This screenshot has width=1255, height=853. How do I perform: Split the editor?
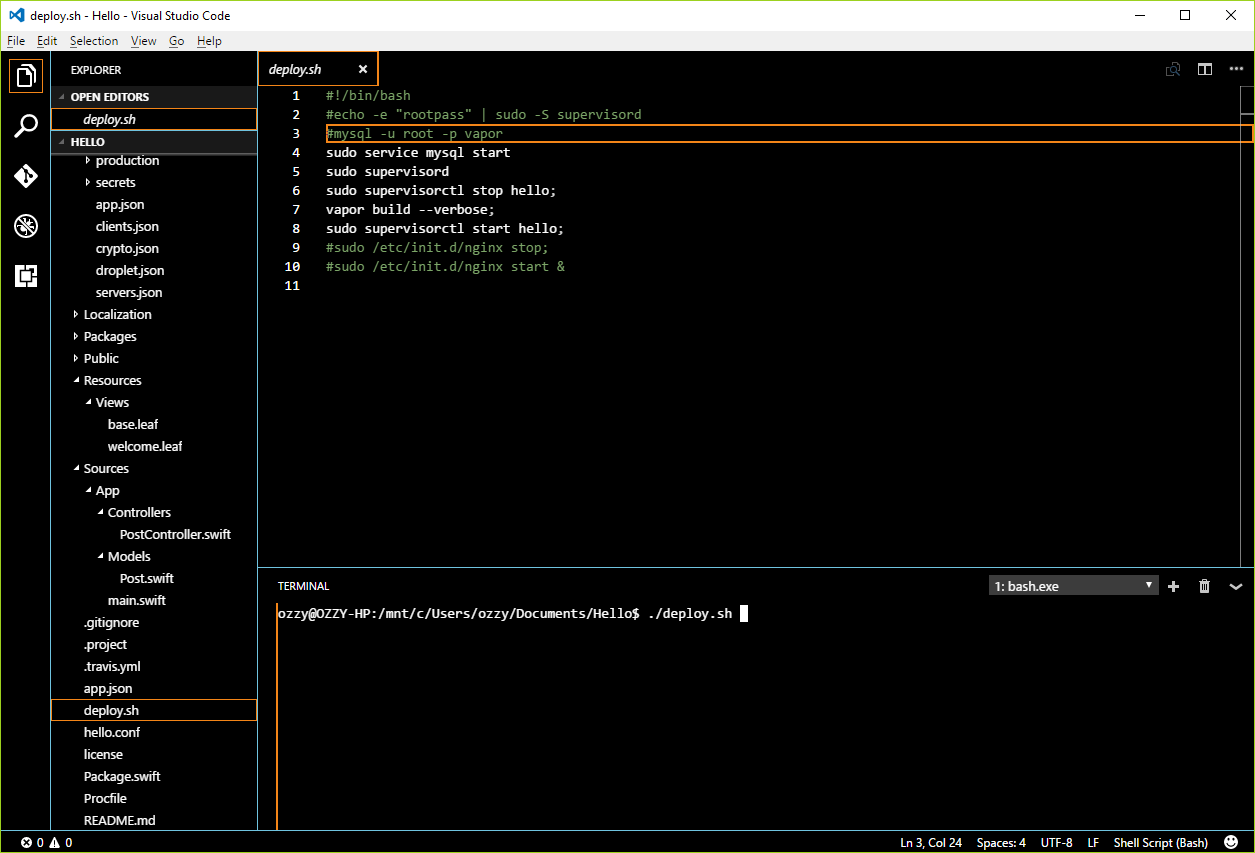pos(1205,69)
